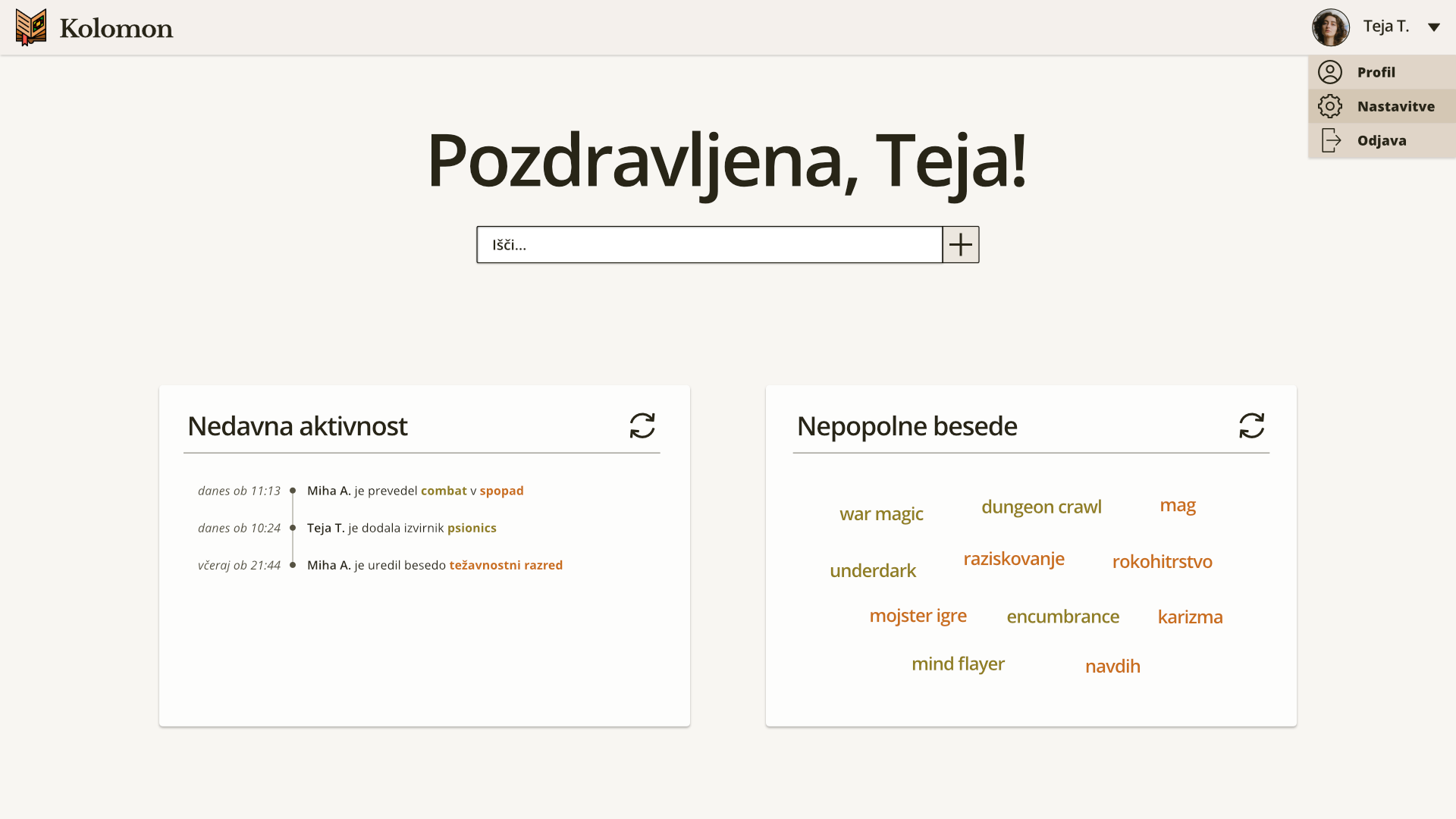Click the Kolomon title text
1456x819 pixels.
click(x=116, y=29)
